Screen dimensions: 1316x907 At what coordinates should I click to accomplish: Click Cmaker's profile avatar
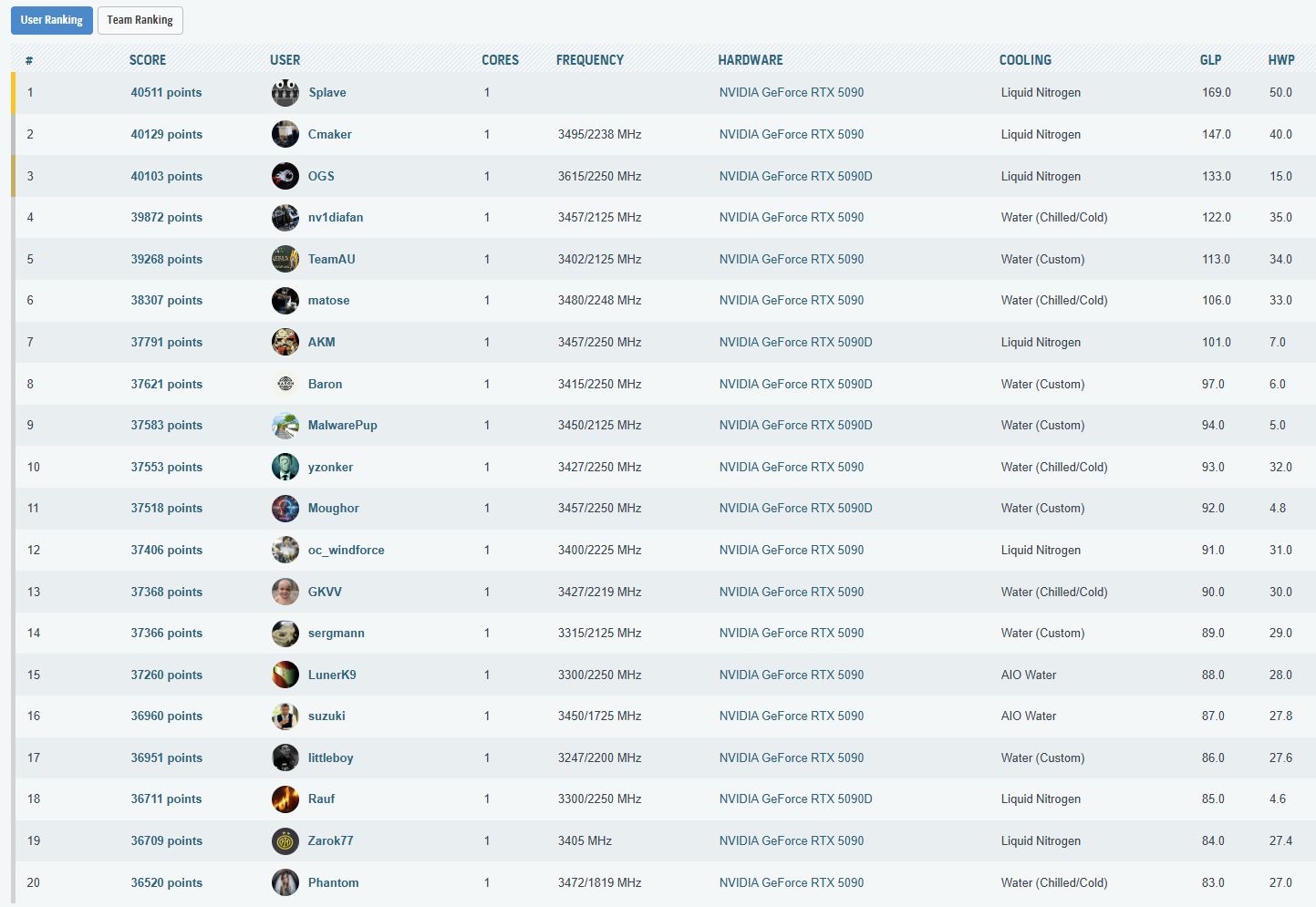tap(285, 134)
